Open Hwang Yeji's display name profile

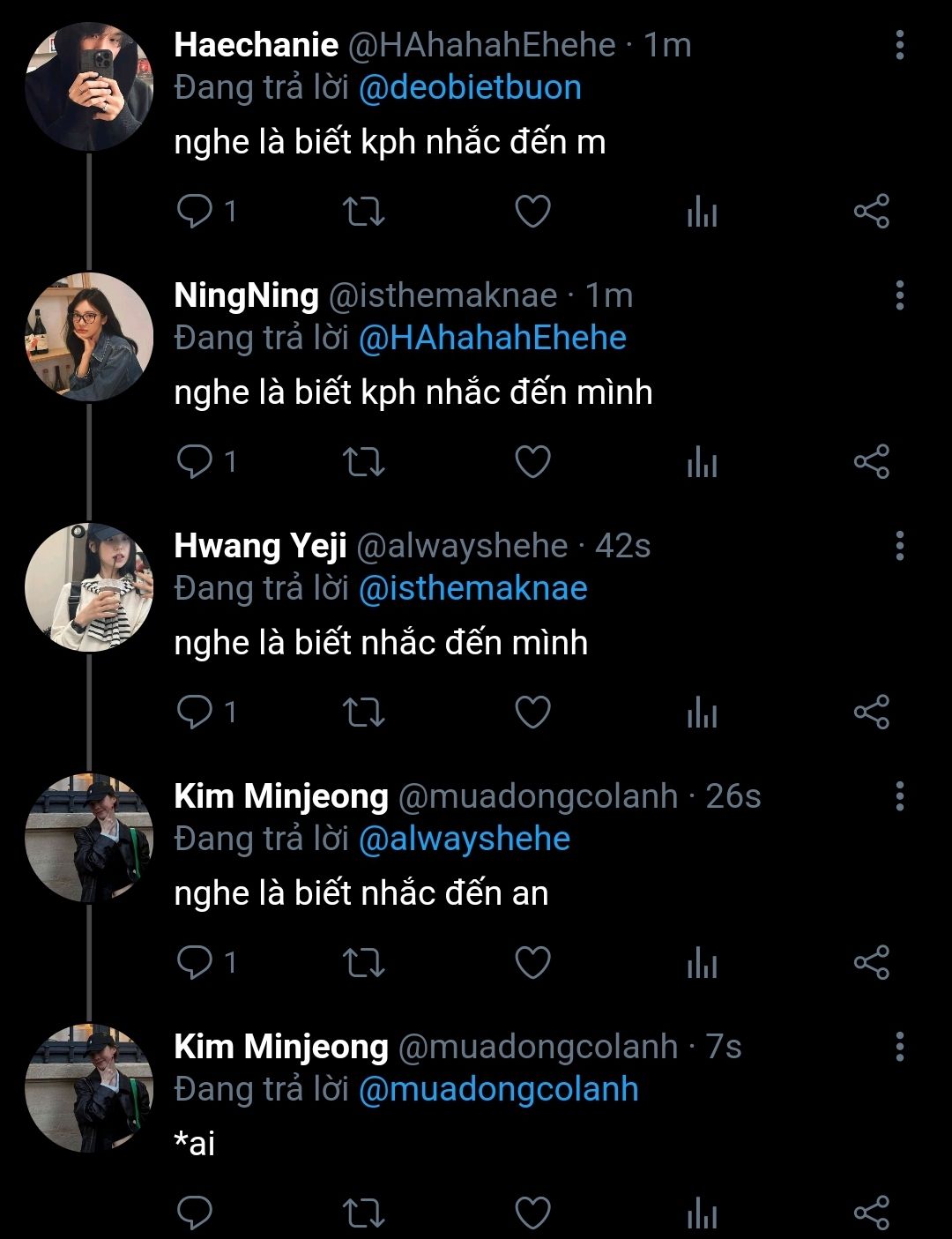coord(260,546)
